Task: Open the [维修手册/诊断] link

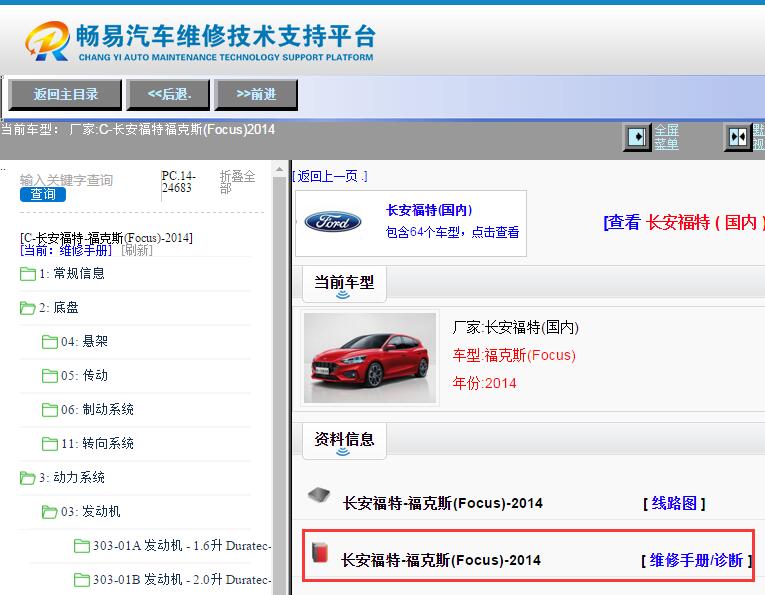Action: point(696,560)
